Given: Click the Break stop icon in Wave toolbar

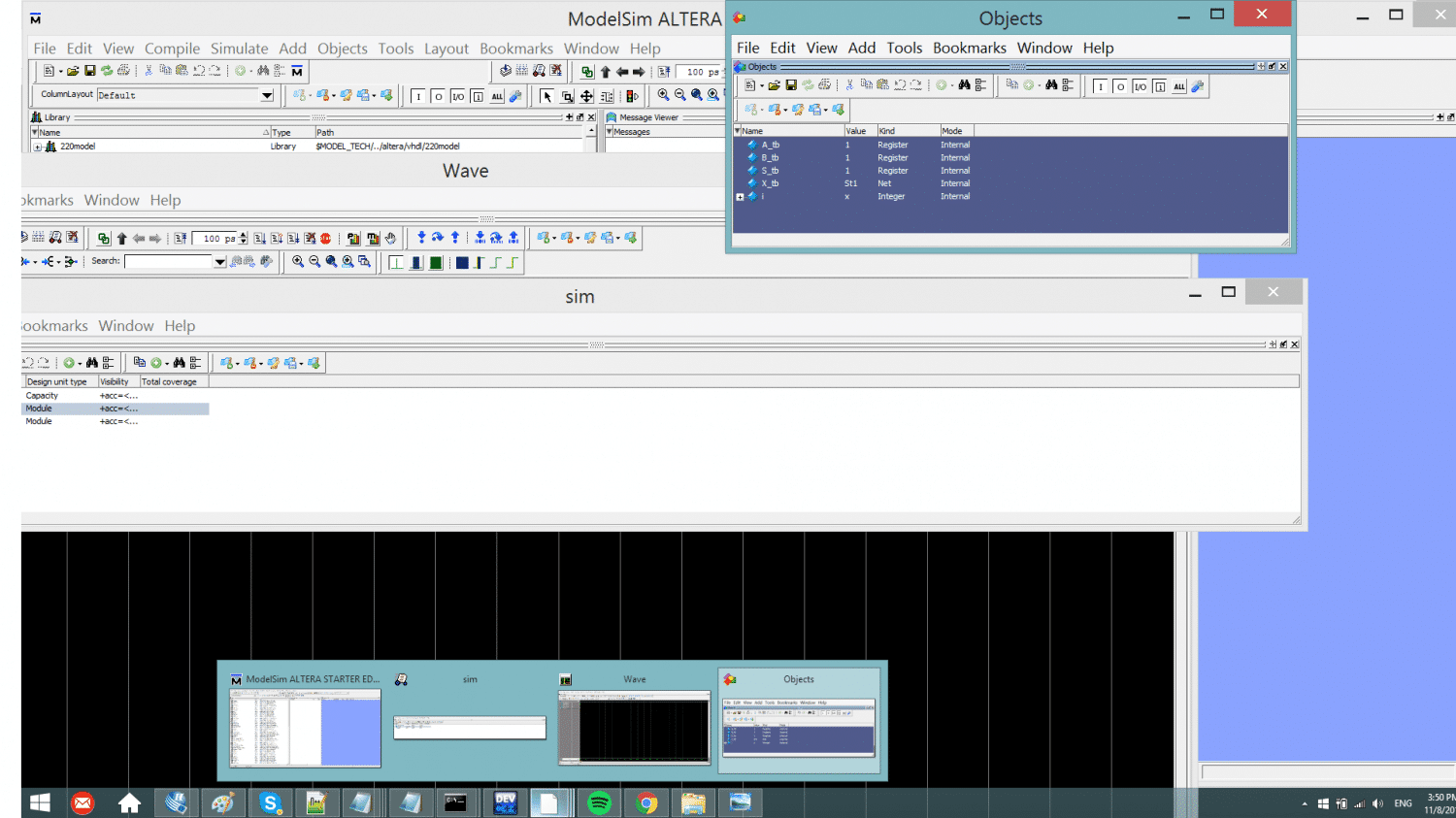Looking at the screenshot, I should pyautogui.click(x=326, y=238).
